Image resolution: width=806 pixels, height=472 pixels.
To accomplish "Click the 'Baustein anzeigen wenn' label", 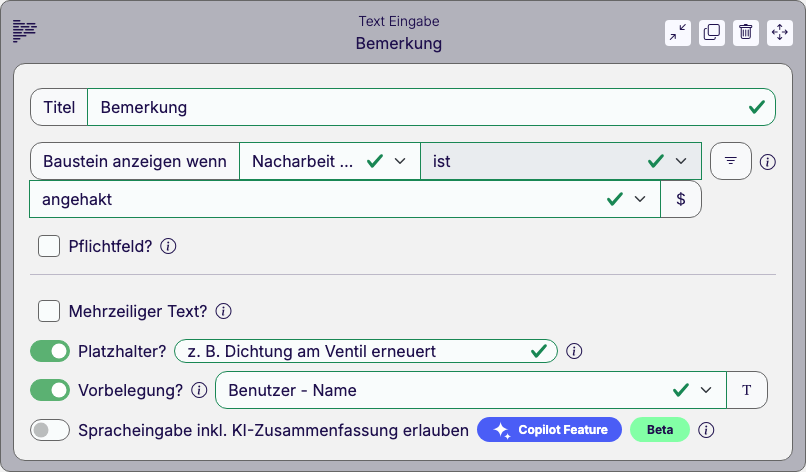I will click(x=135, y=161).
